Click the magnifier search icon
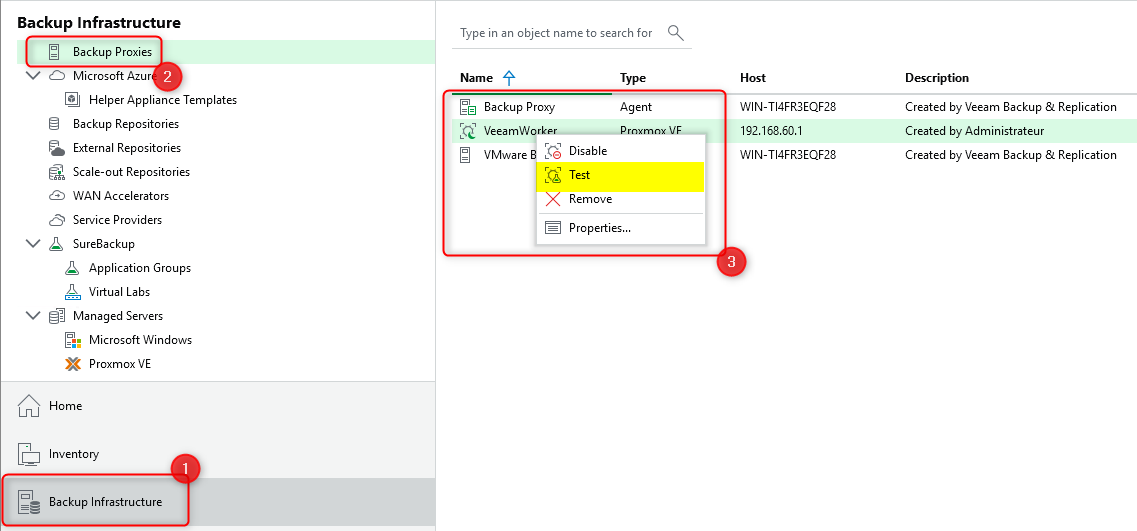Screen dimensions: 1137x531 (x=675, y=33)
